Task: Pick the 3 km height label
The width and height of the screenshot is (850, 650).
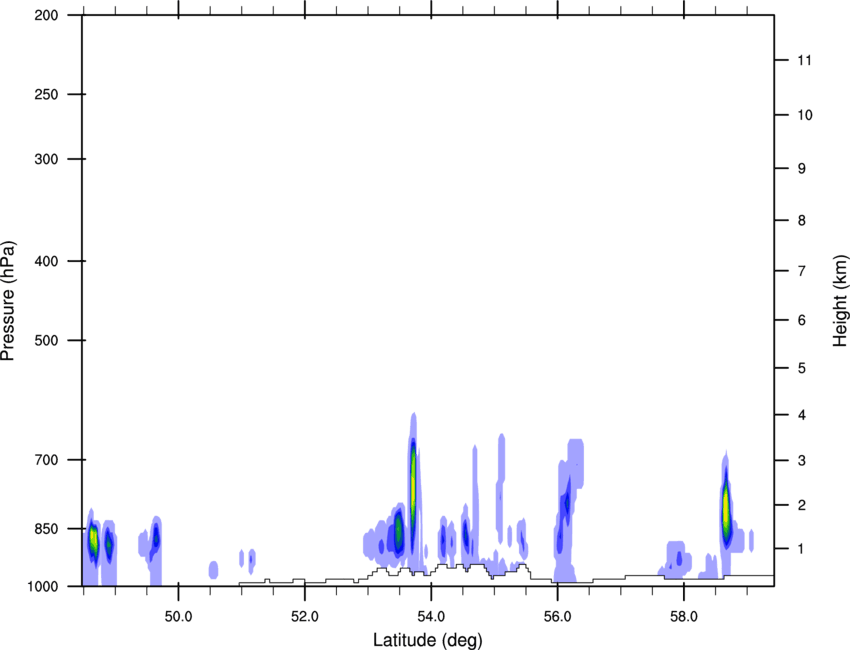Action: pyautogui.click(x=802, y=460)
